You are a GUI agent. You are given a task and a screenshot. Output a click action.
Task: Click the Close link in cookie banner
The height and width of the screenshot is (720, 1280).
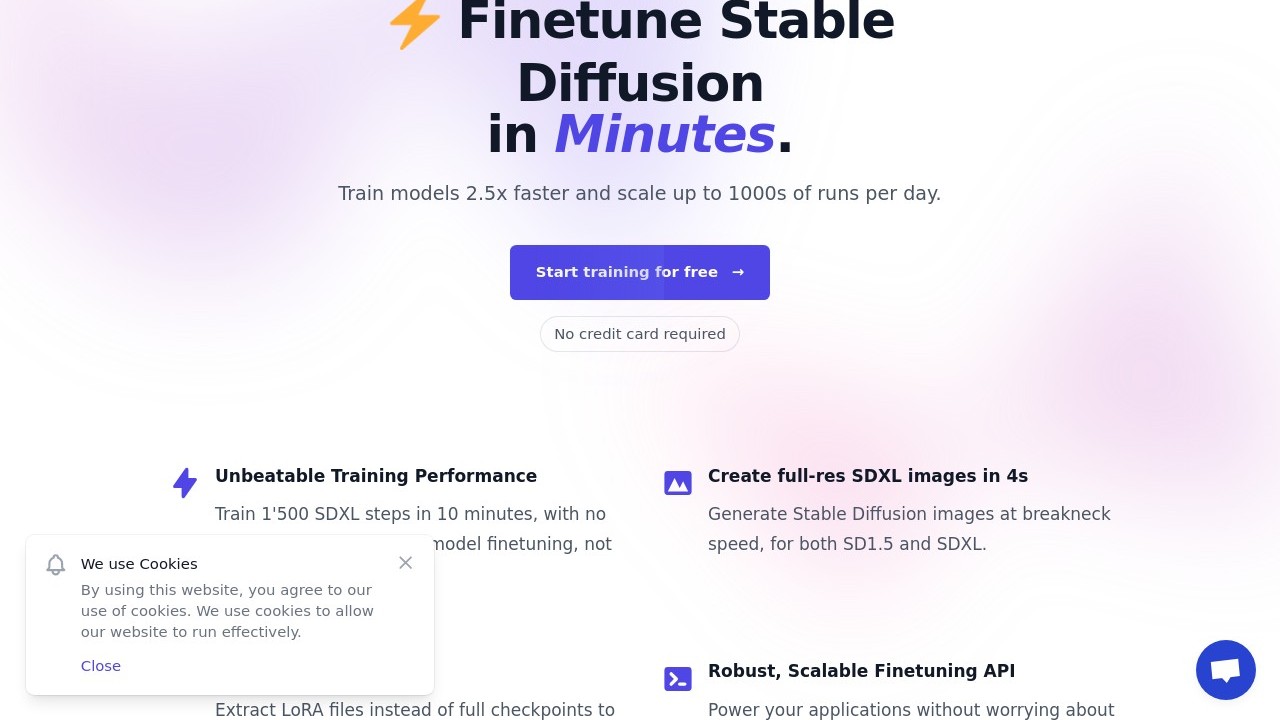pyautogui.click(x=101, y=666)
